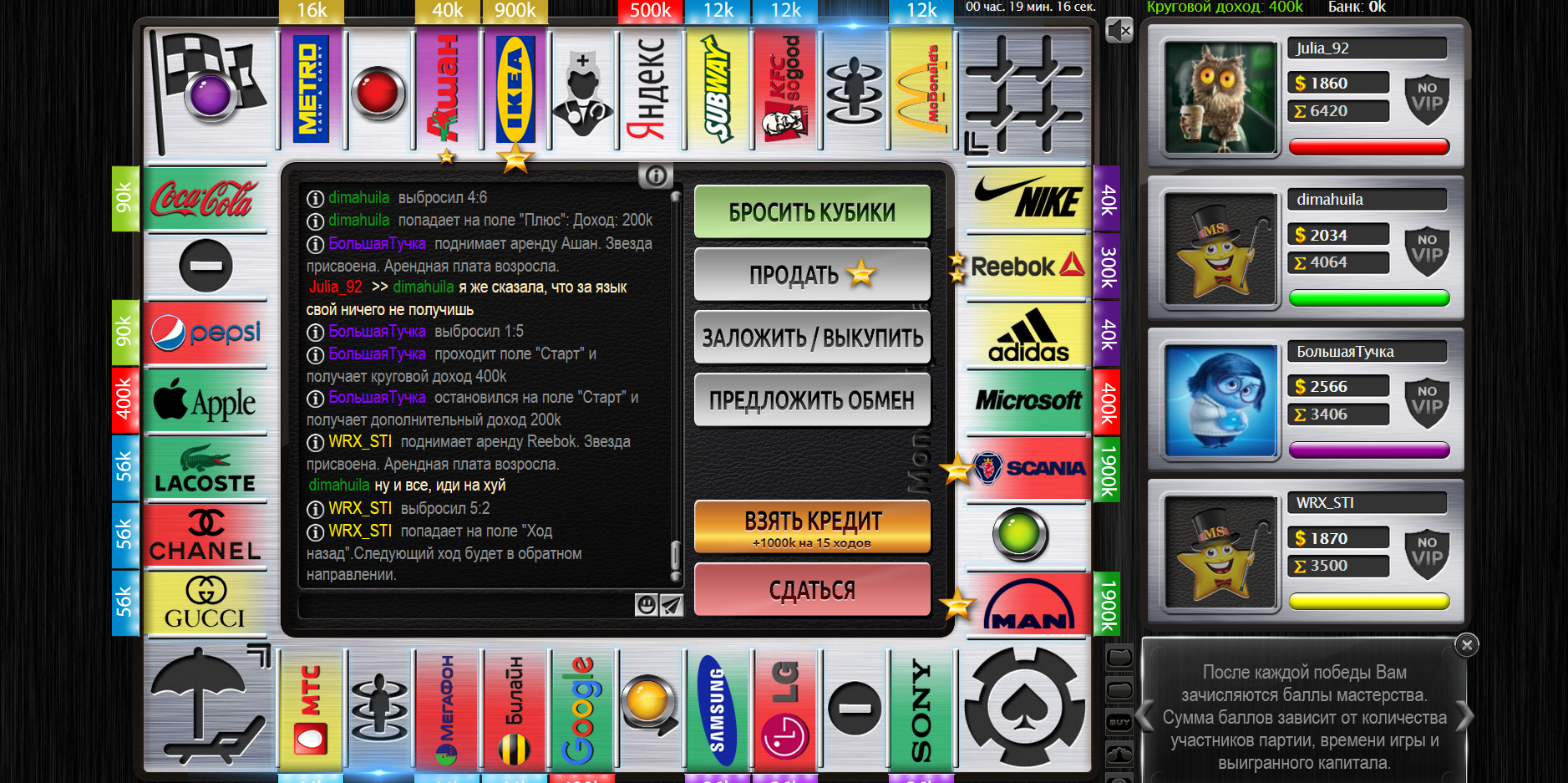The image size is (1568, 783).
Task: Click the BUY side tab icon
Action: pos(1119,722)
